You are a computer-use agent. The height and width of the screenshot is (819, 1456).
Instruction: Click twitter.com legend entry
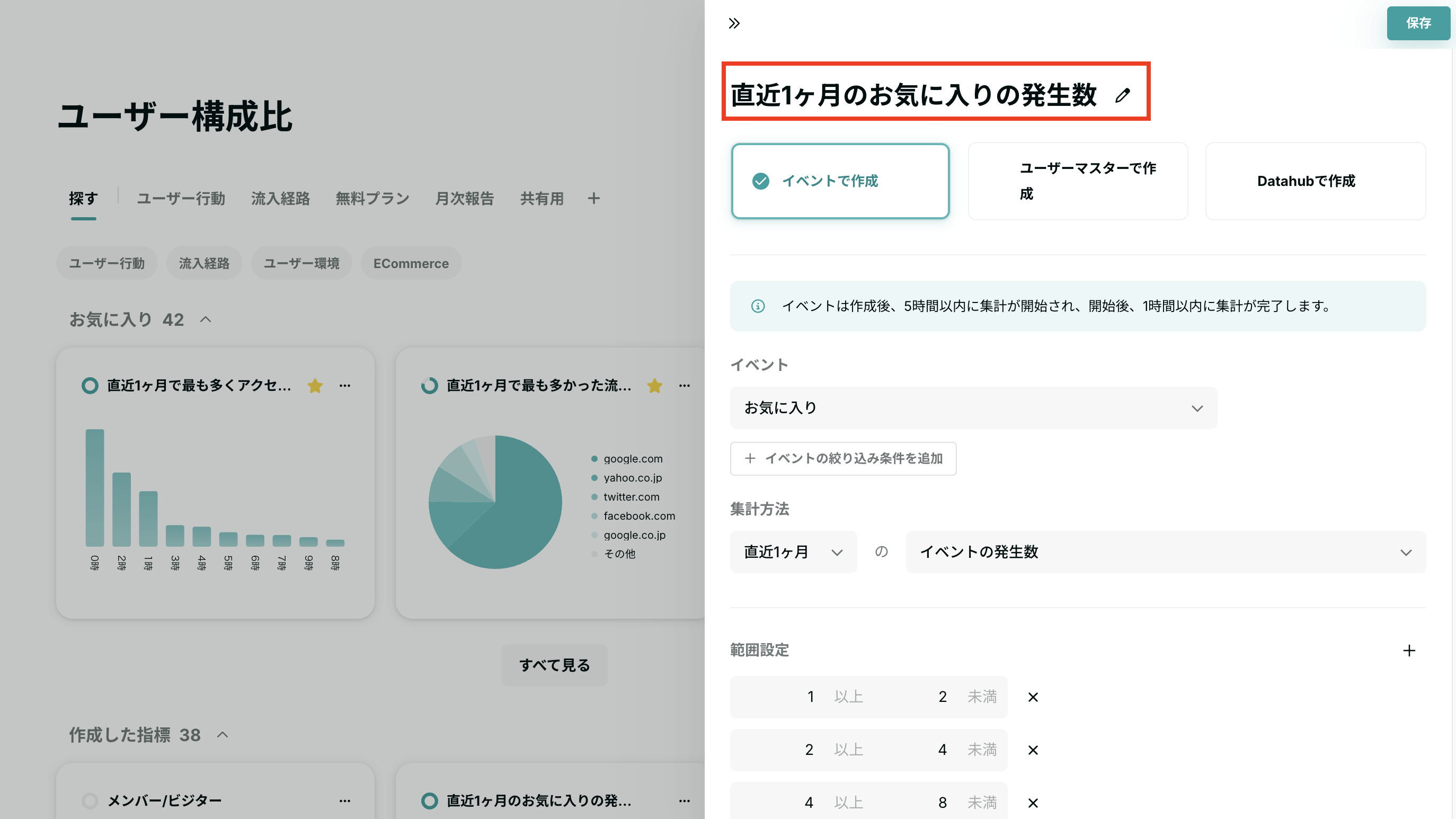click(x=625, y=497)
